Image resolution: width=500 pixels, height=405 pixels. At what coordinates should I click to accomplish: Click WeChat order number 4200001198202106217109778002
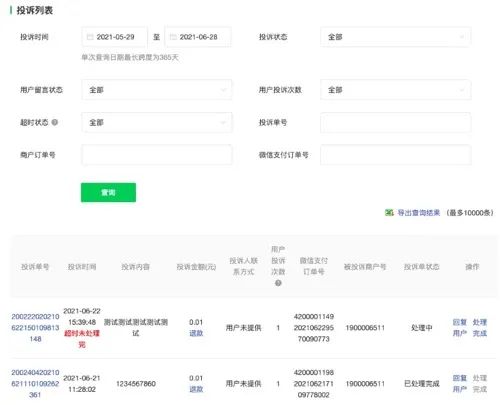(x=314, y=384)
